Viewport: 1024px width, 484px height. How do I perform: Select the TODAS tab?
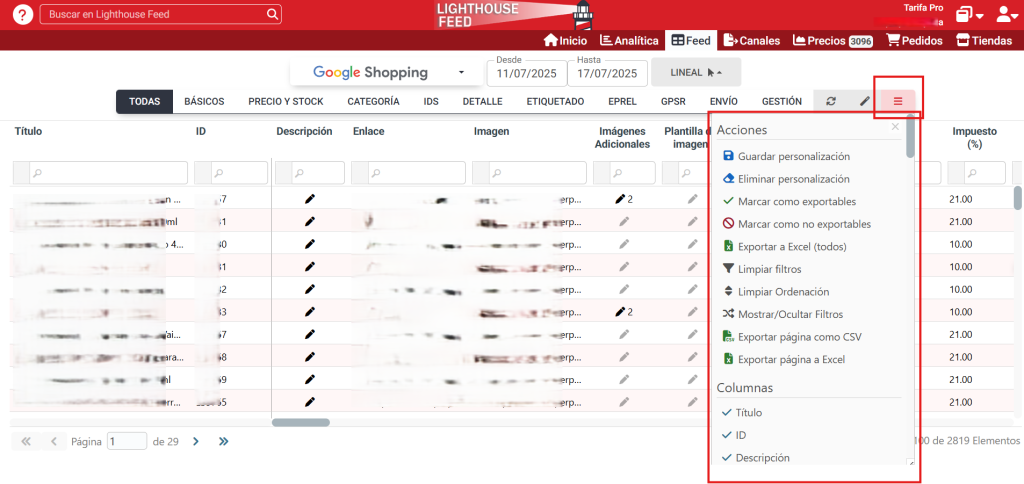144,101
